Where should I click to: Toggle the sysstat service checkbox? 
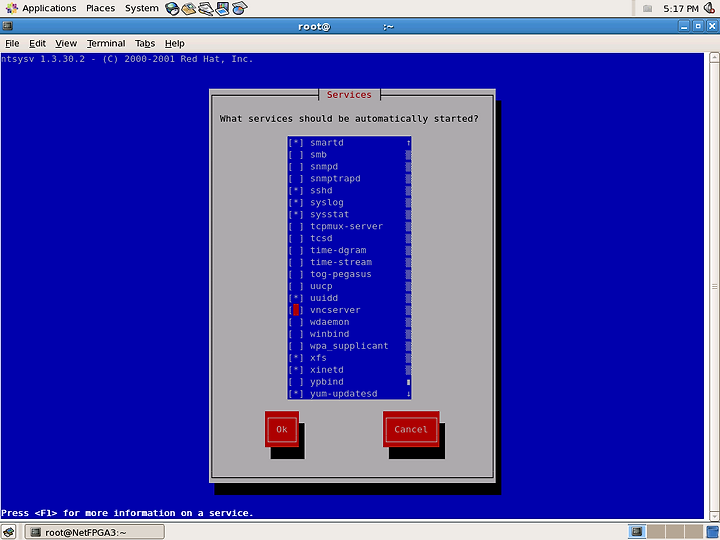tap(296, 214)
